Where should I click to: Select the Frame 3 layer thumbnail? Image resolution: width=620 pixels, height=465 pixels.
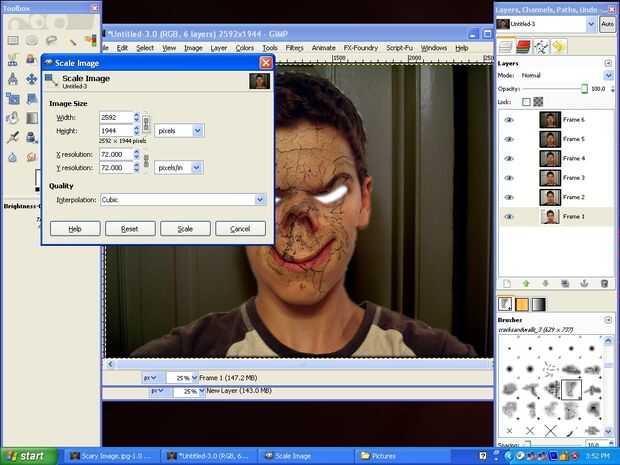click(x=550, y=178)
